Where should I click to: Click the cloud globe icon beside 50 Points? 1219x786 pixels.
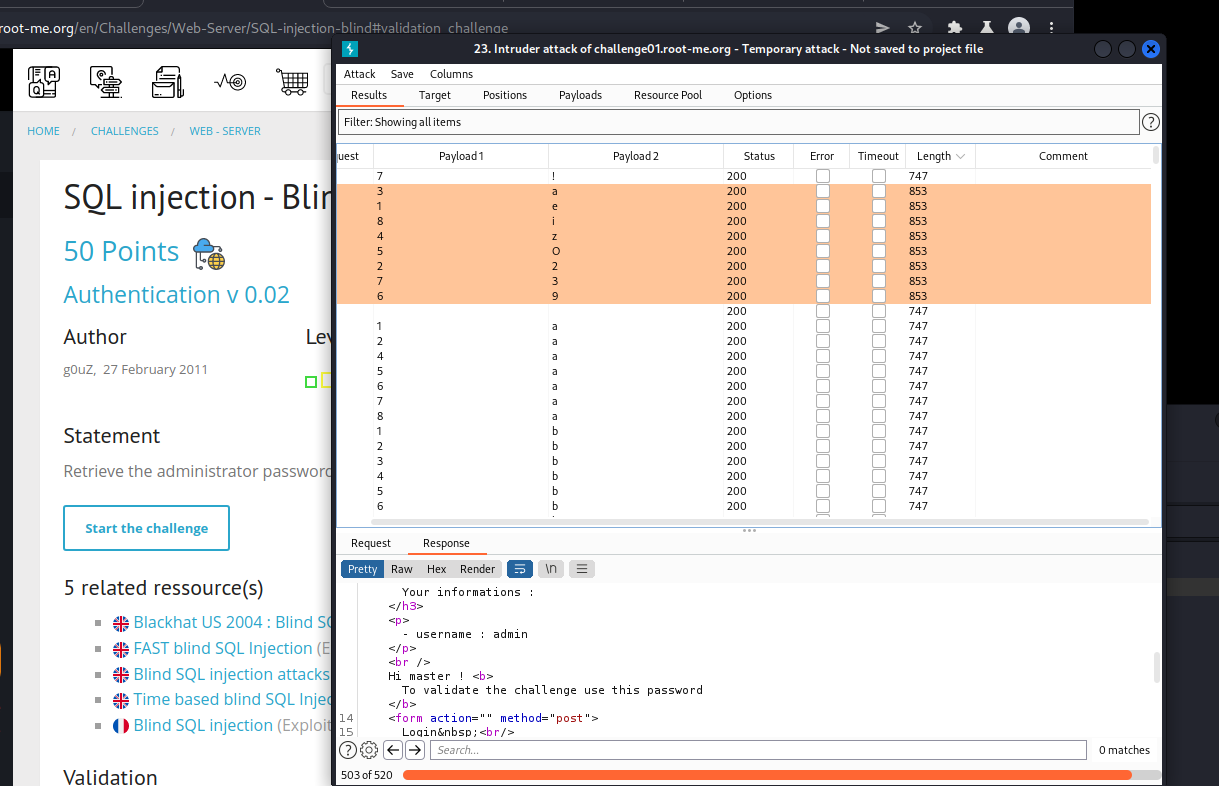click(209, 254)
